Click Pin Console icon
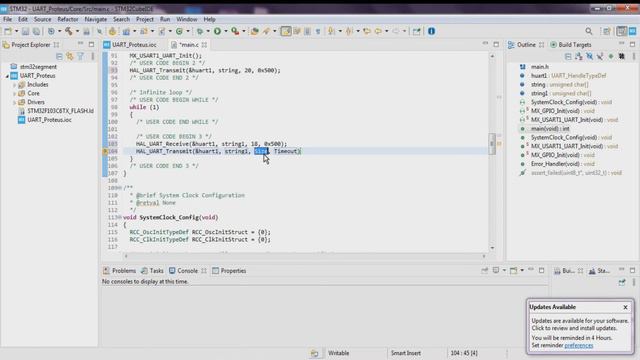Image resolution: width=640 pixels, height=360 pixels. (x=484, y=270)
